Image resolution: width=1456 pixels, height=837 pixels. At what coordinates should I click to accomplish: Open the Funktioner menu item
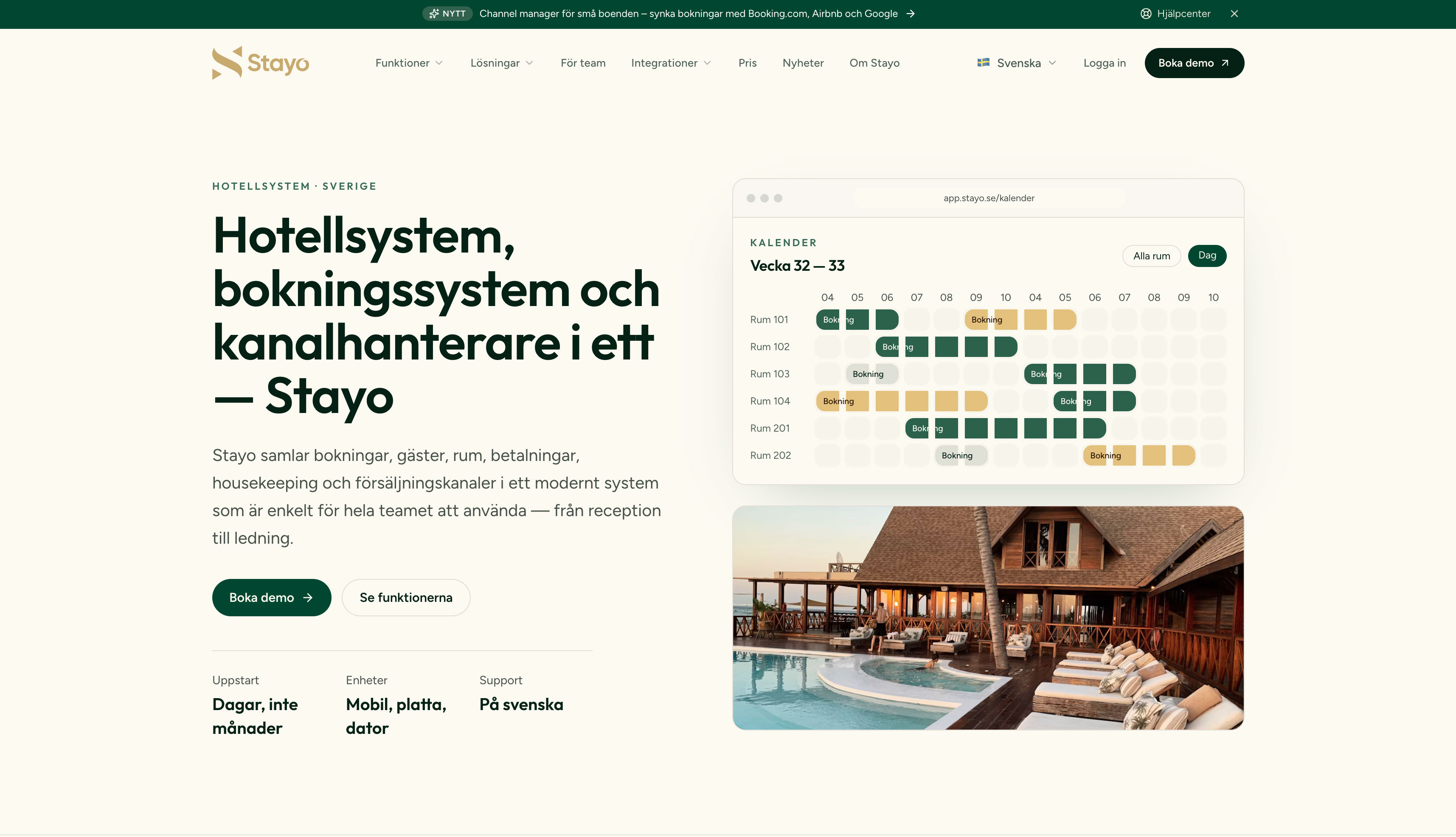point(409,63)
